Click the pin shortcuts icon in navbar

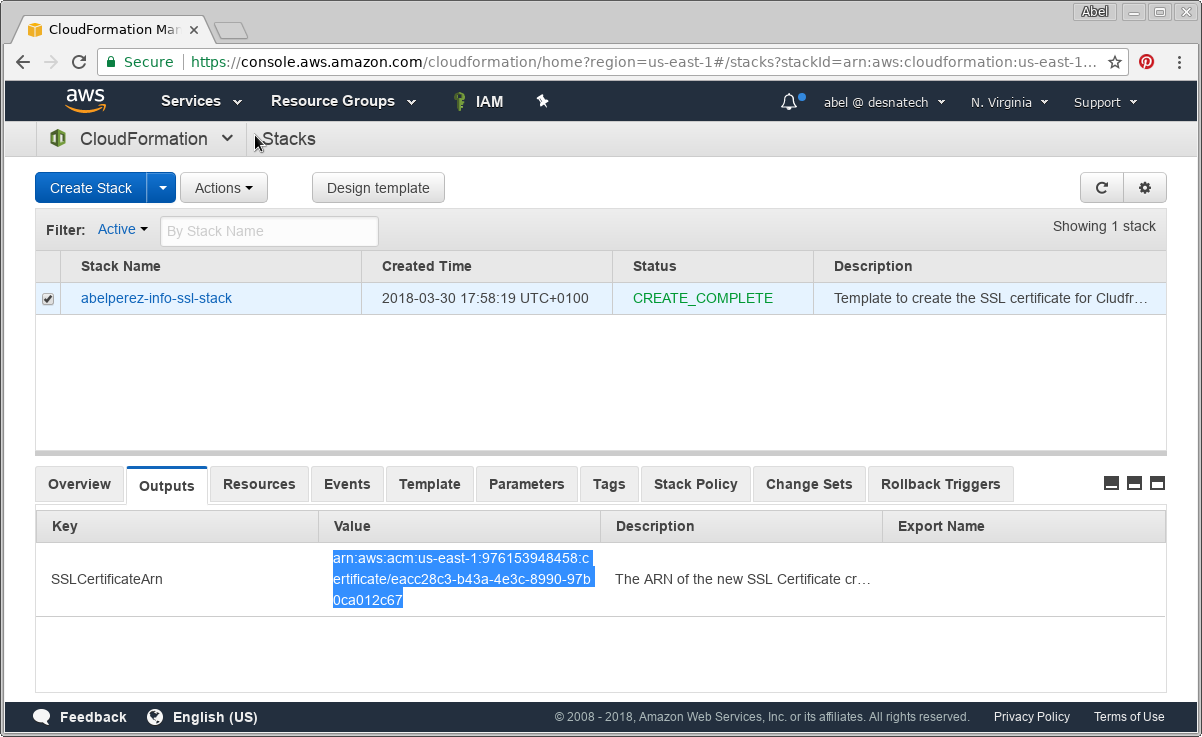pos(543,101)
